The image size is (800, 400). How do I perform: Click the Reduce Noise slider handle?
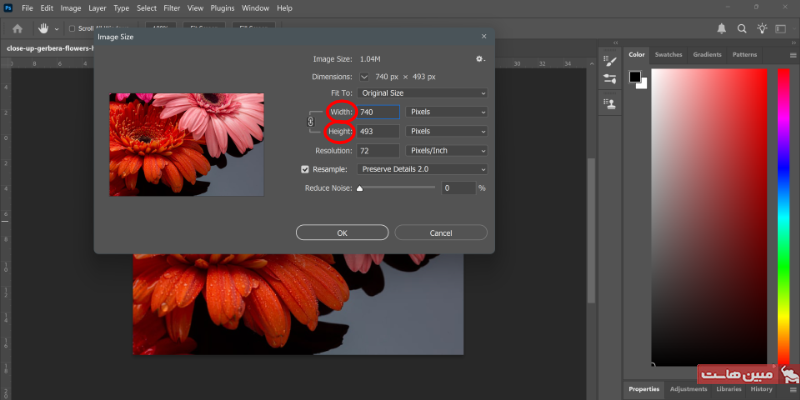tap(360, 187)
